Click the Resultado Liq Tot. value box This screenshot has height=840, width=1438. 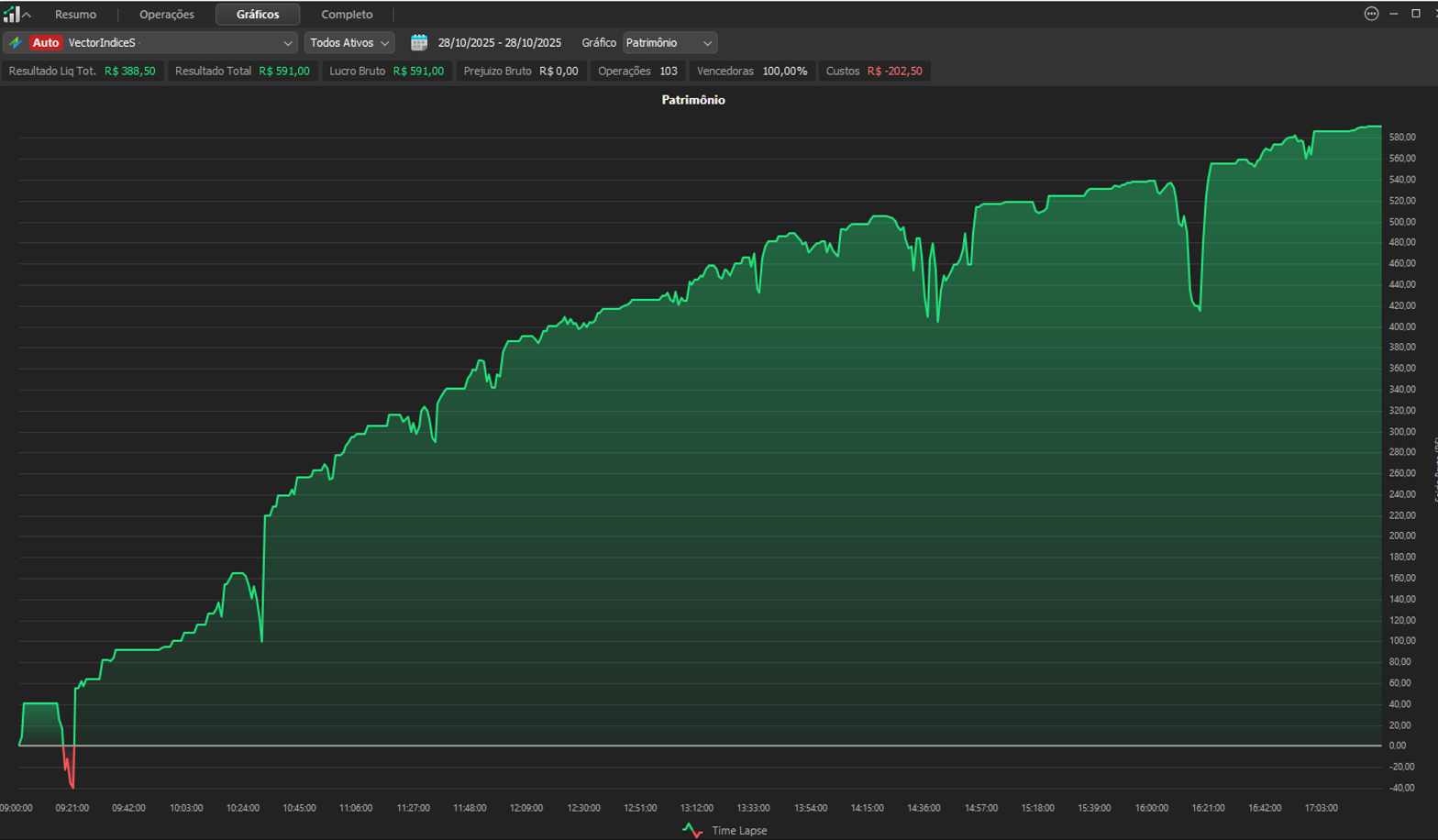(83, 71)
